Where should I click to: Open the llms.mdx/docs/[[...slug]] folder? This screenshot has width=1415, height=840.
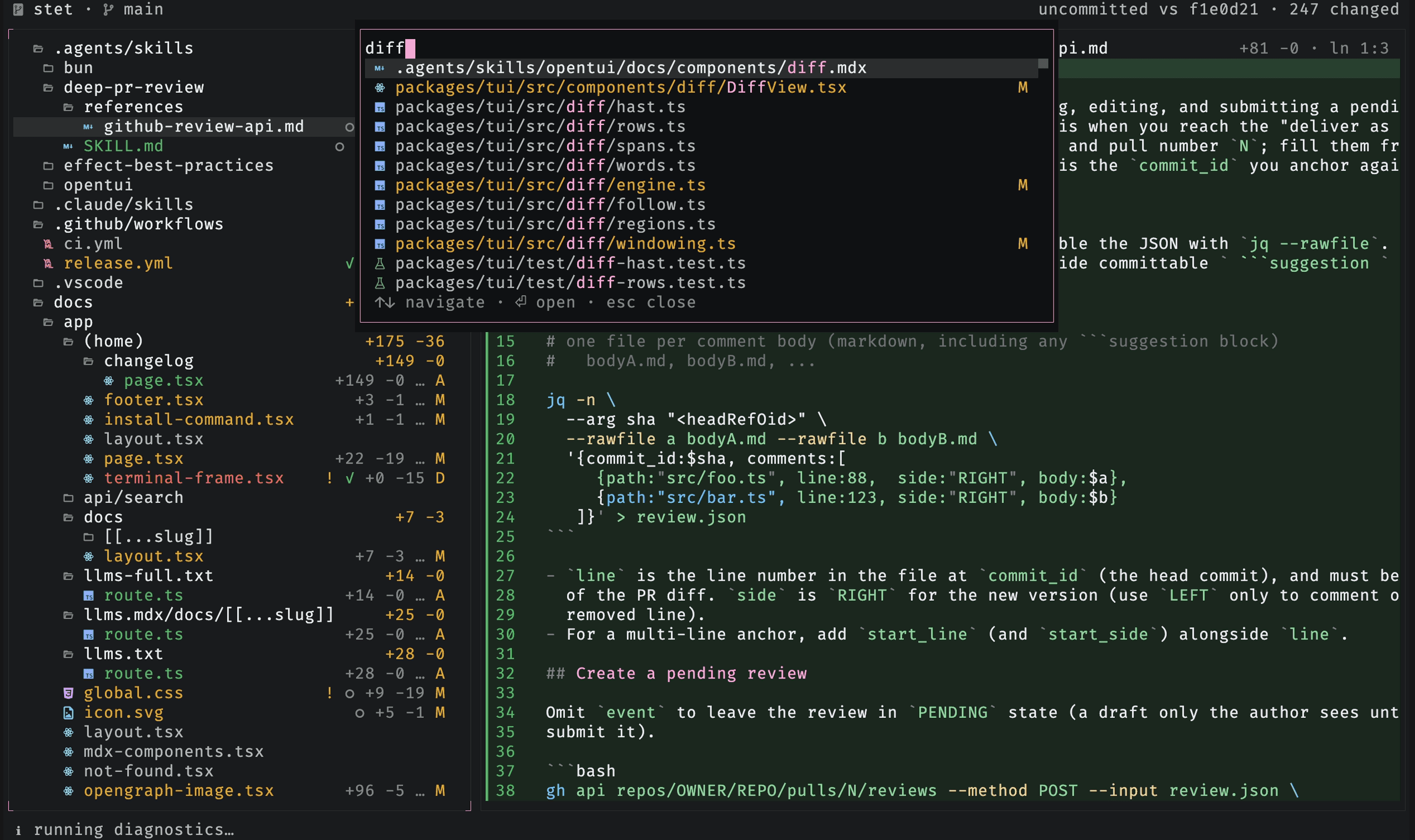point(208,615)
